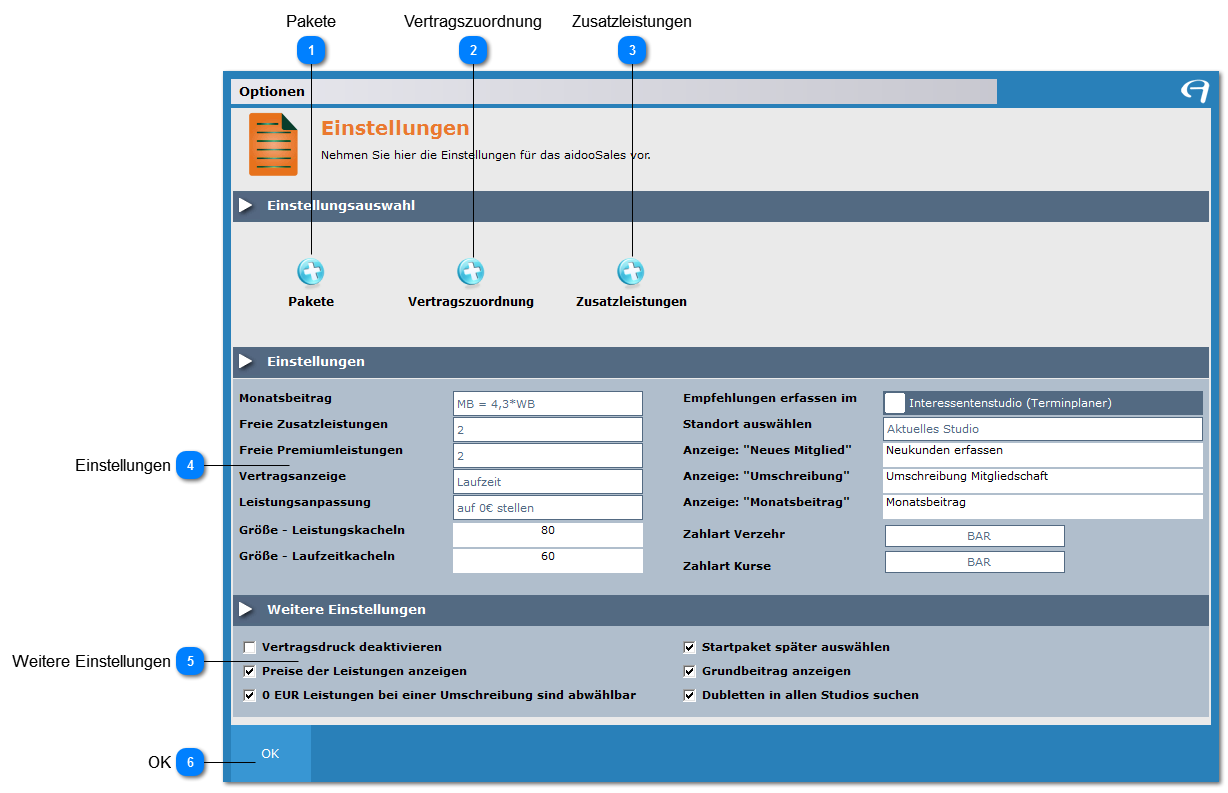Click the aidoo logo in the title bar
1228x793 pixels.
pos(1194,91)
